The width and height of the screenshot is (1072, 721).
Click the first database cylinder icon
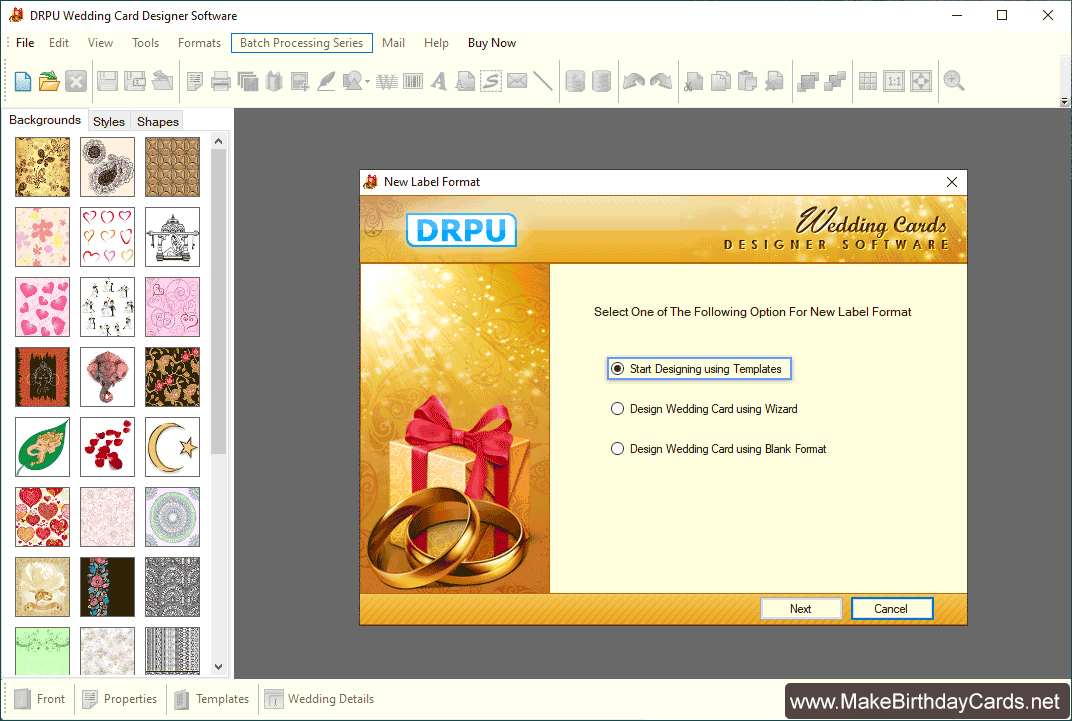coord(576,81)
